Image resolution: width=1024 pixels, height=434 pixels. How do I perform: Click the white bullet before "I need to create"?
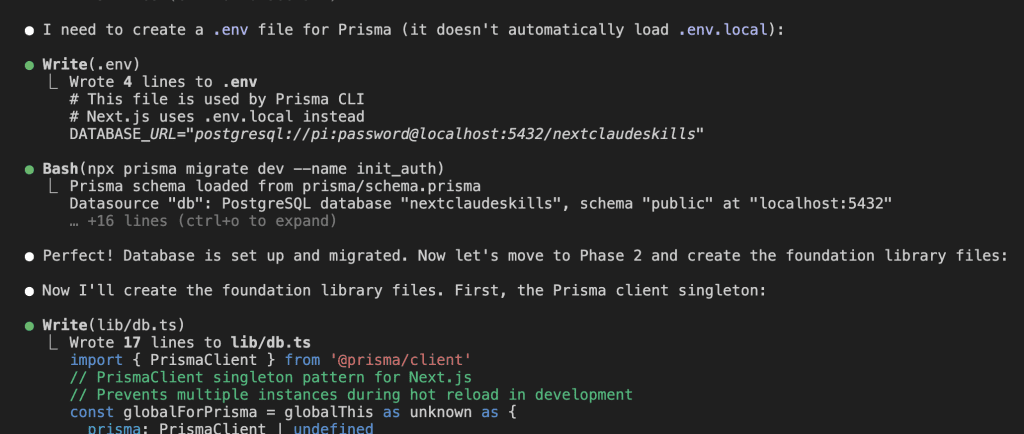click(30, 30)
